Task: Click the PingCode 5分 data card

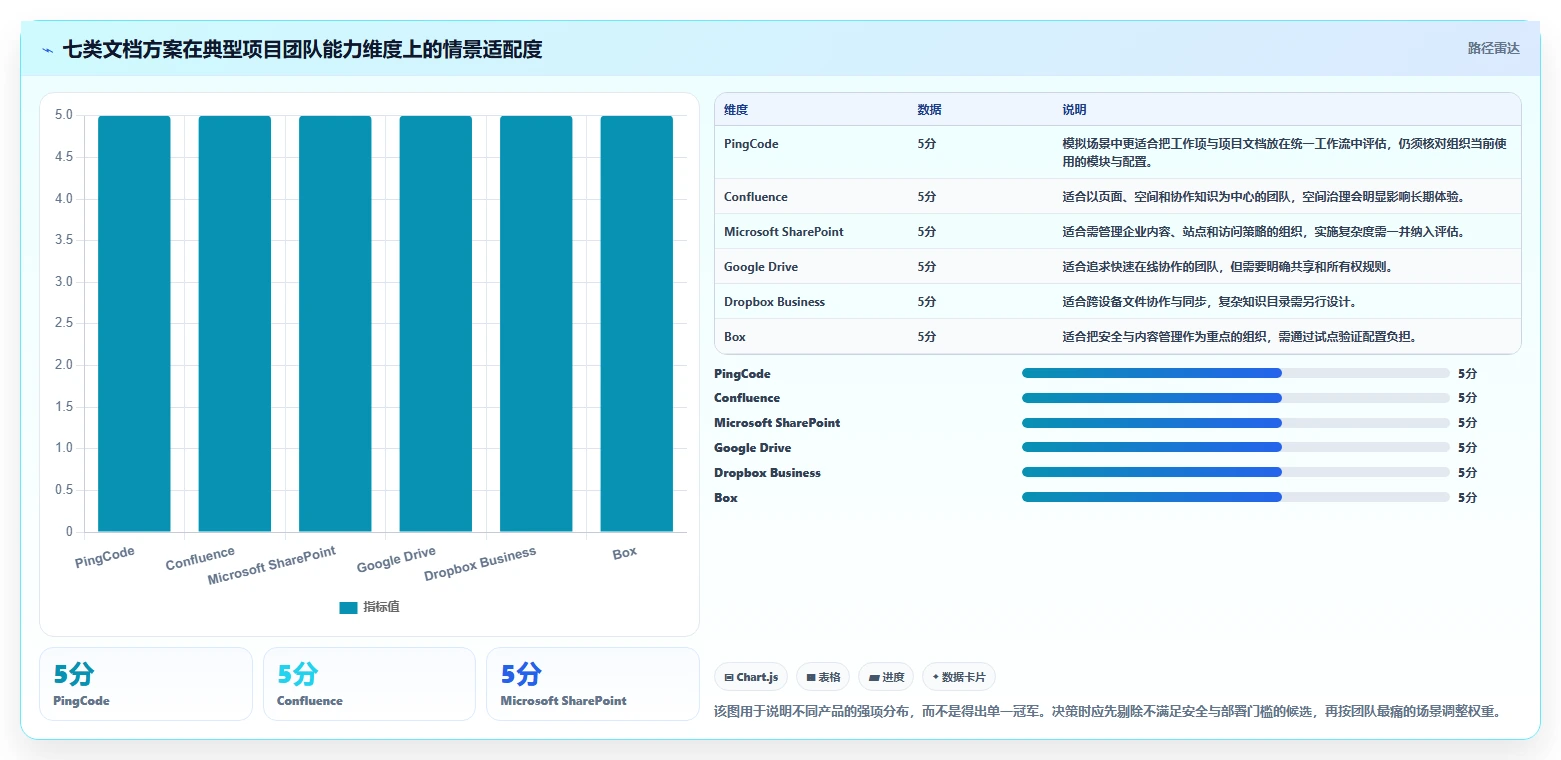Action: point(146,684)
